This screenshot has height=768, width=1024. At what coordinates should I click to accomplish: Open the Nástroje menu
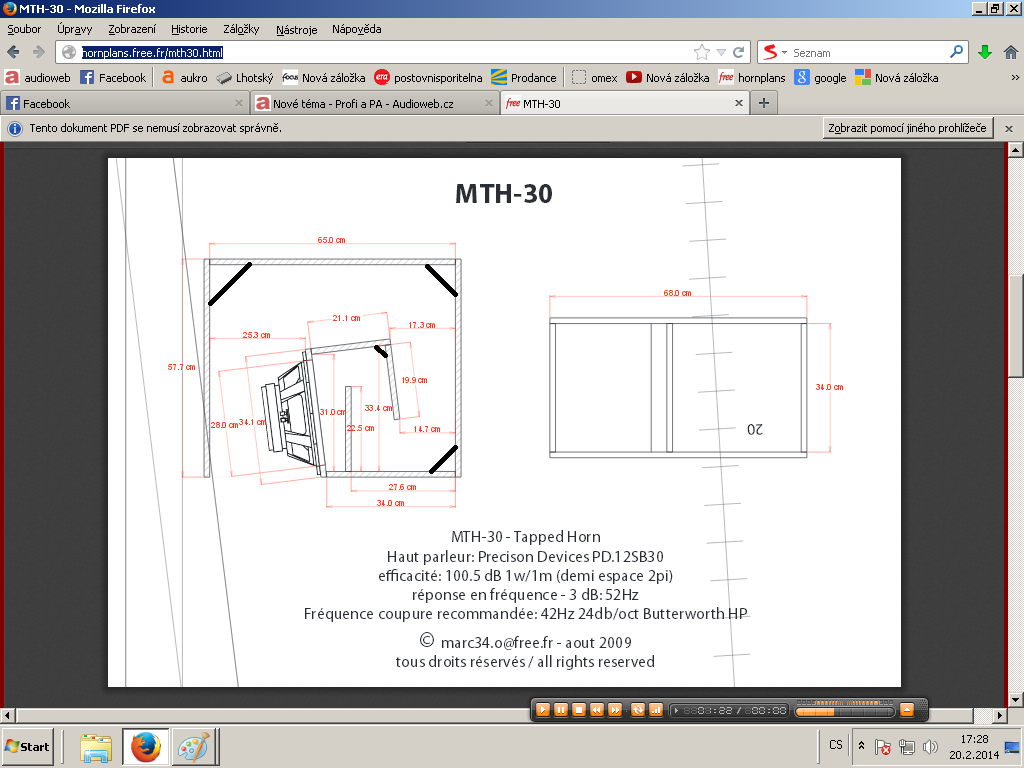click(x=296, y=29)
